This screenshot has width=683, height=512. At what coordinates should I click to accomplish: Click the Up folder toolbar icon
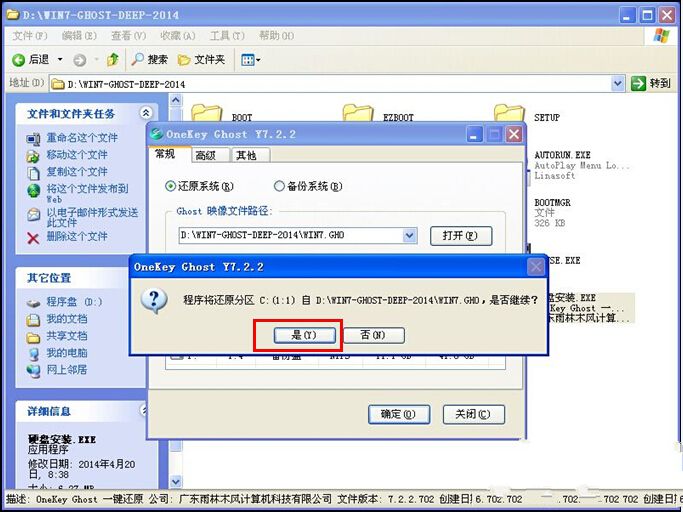pos(113,60)
